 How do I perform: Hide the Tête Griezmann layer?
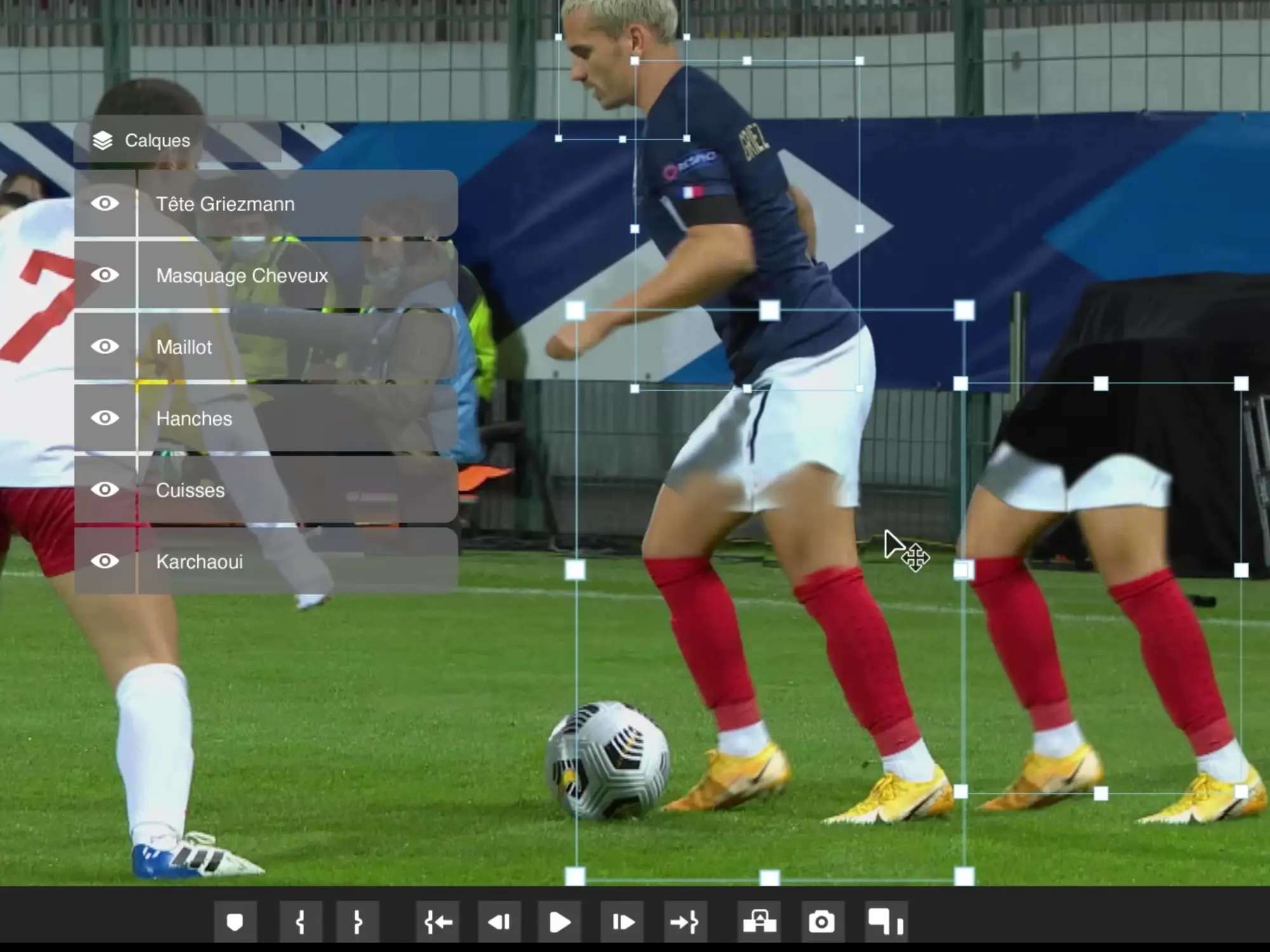105,204
